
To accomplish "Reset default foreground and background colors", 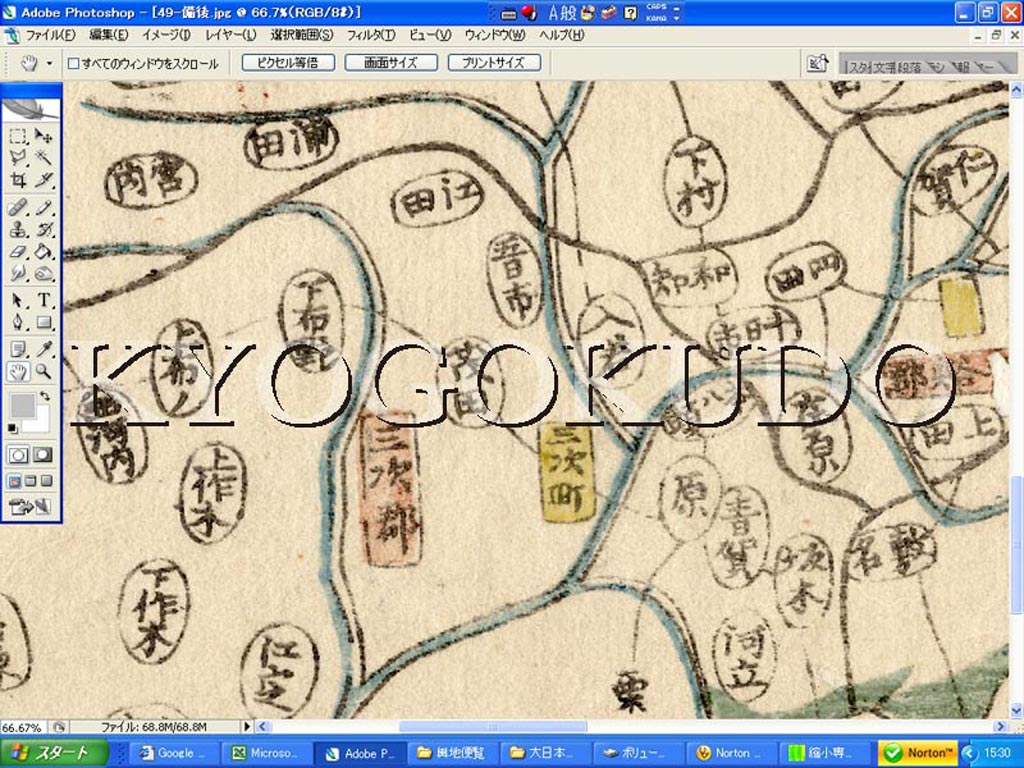I will point(12,428).
